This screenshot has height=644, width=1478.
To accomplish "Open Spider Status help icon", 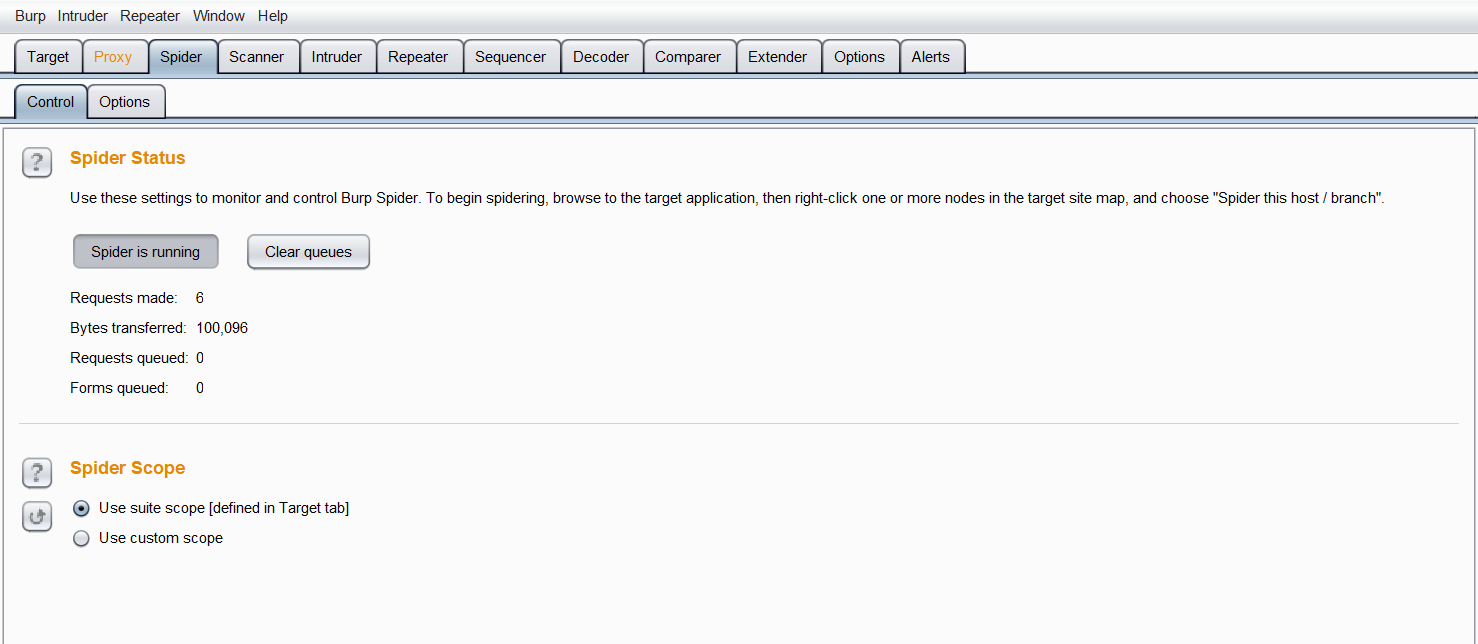I will pos(37,163).
